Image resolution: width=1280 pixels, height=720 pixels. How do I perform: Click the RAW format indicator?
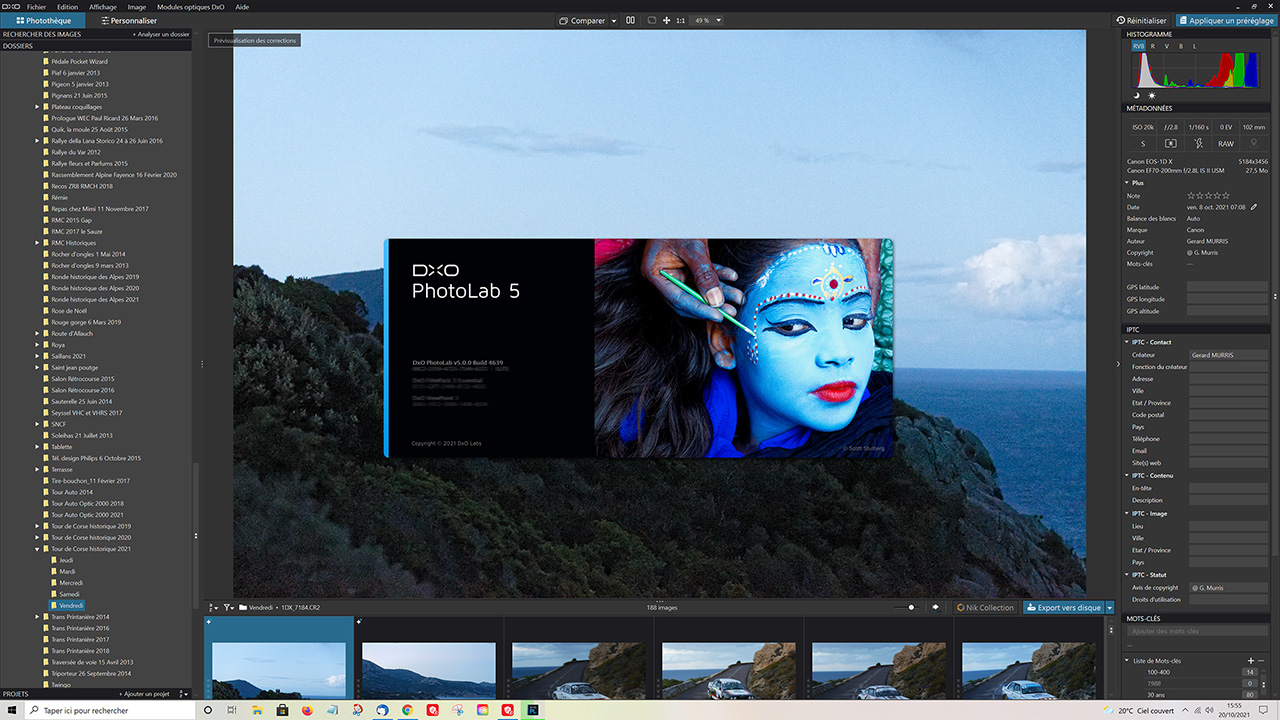(1226, 144)
